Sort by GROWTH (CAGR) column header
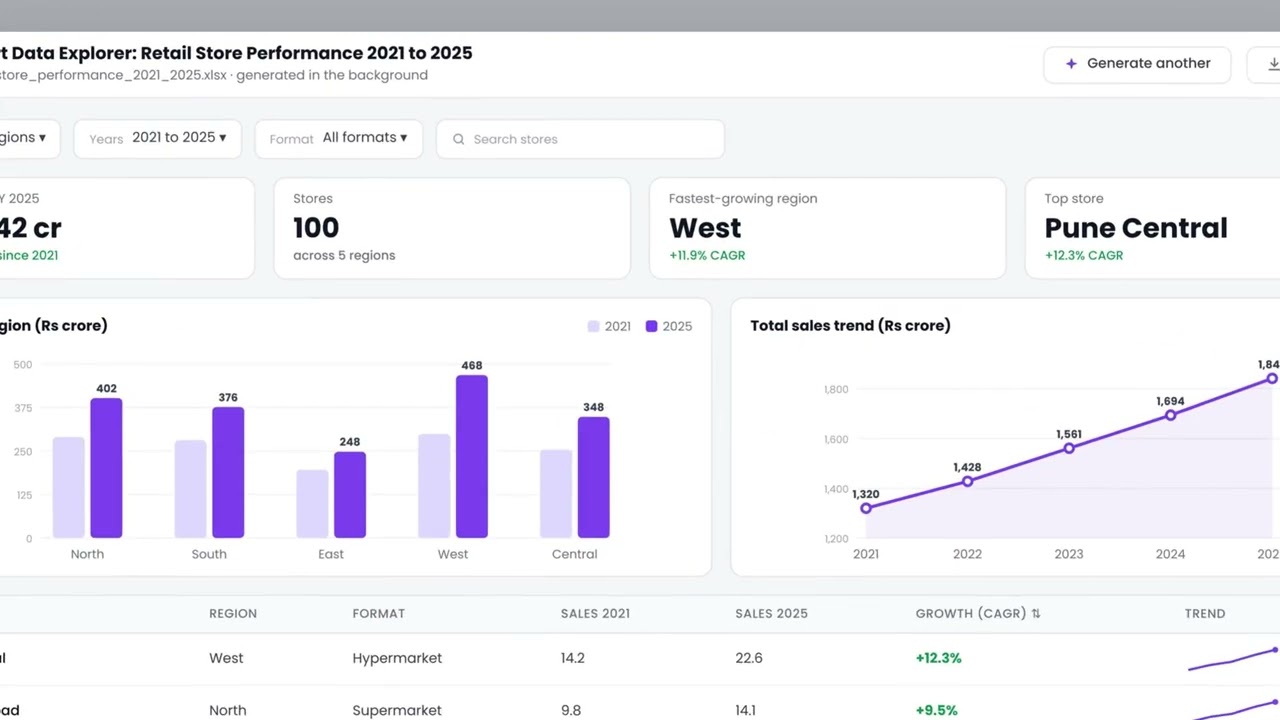 [978, 613]
